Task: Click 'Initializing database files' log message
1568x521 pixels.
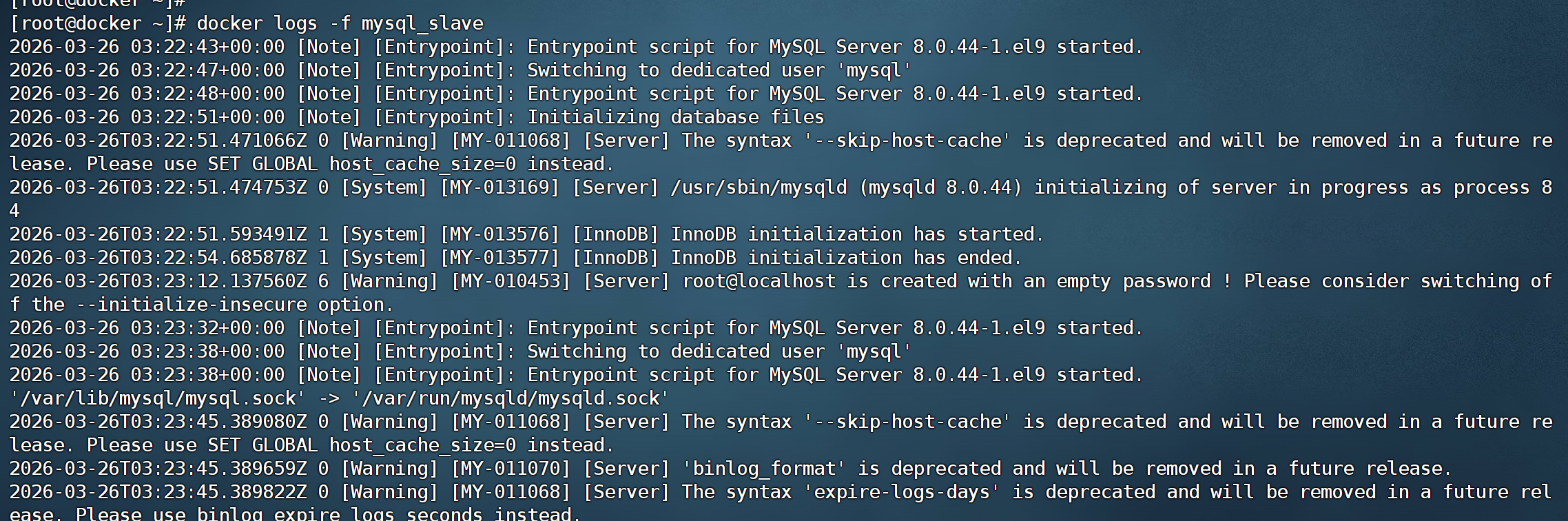Action: 676,118
